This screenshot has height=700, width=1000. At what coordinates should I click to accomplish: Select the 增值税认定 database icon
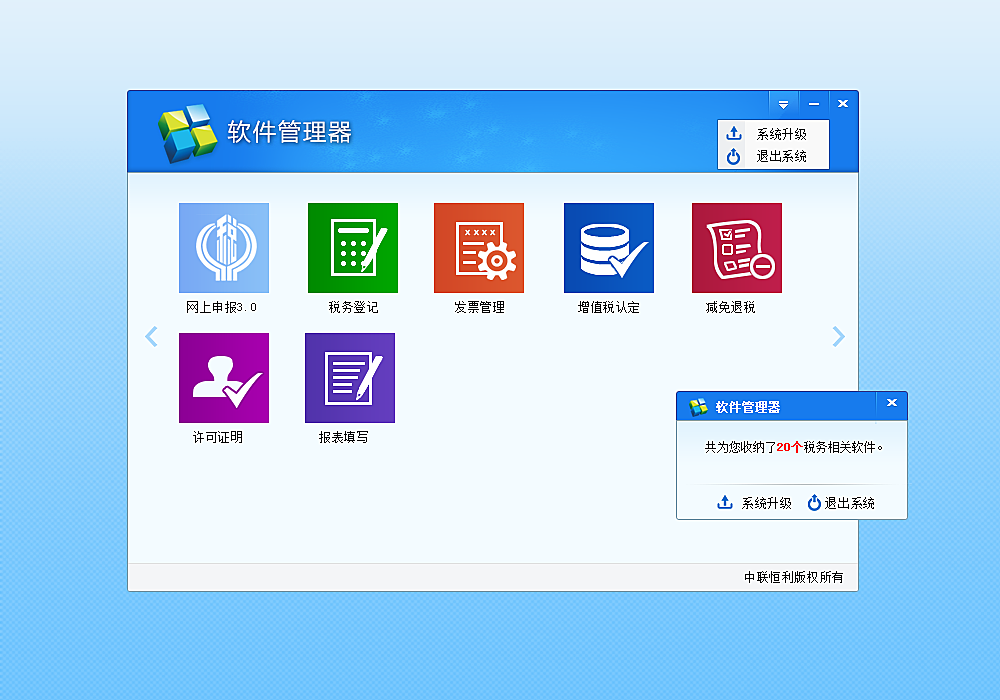coord(609,248)
